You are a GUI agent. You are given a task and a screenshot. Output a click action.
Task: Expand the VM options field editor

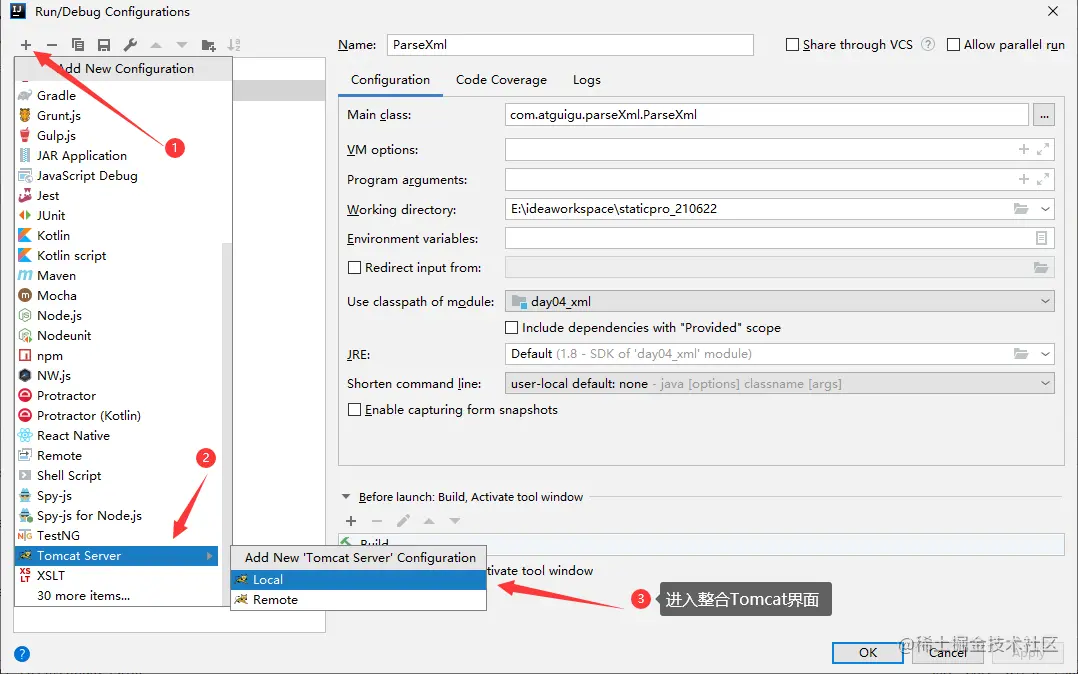1043,149
